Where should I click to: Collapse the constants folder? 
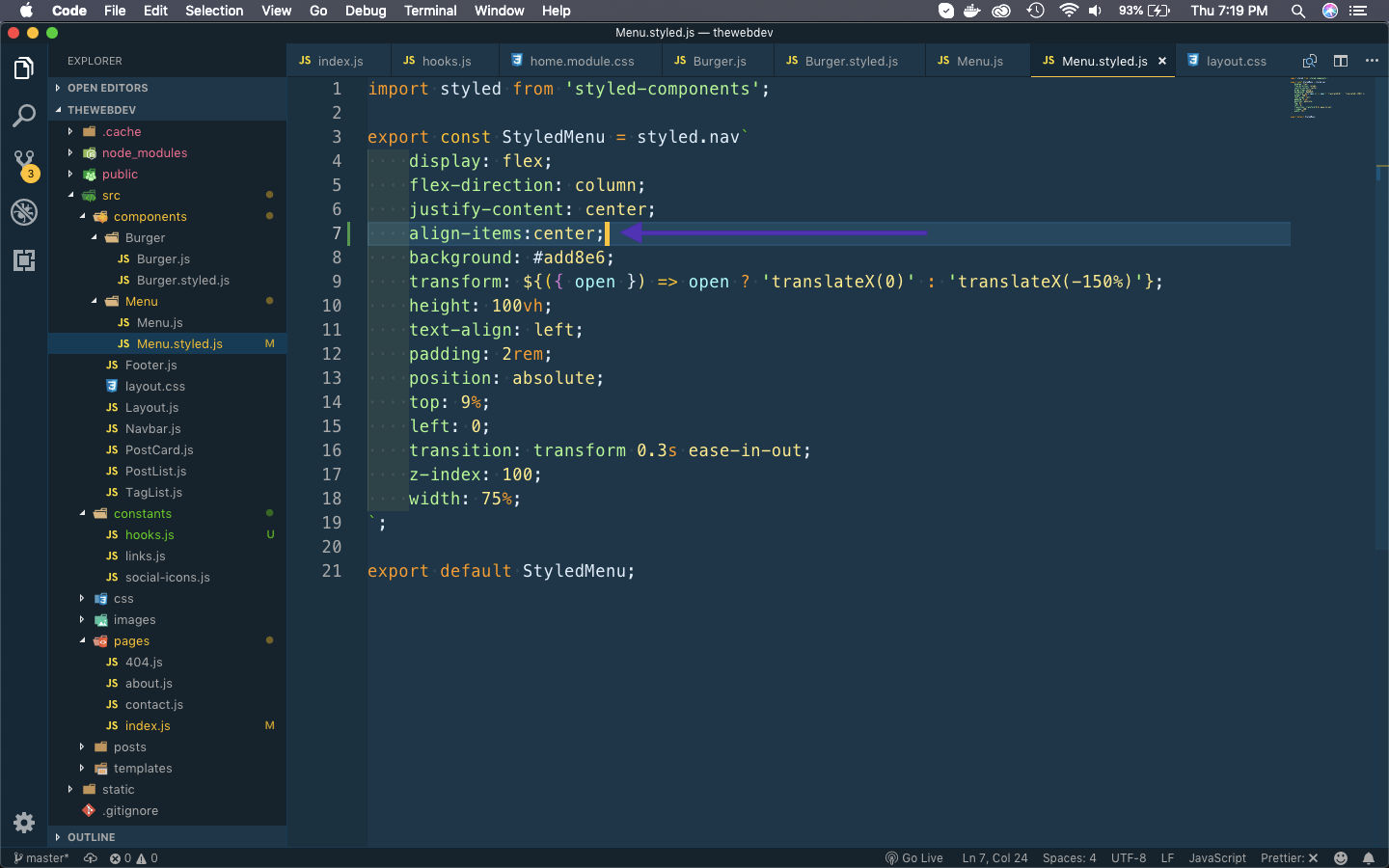168,513
